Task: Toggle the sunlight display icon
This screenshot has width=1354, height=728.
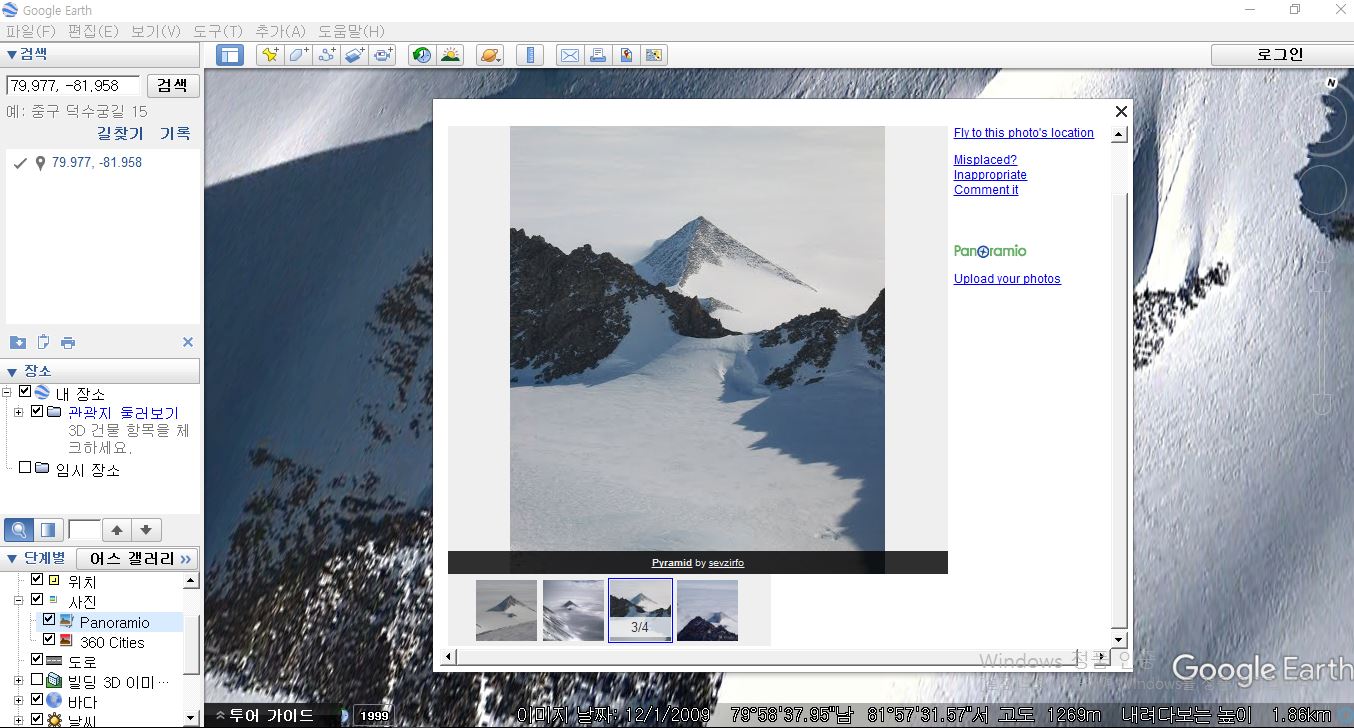Action: [x=450, y=55]
